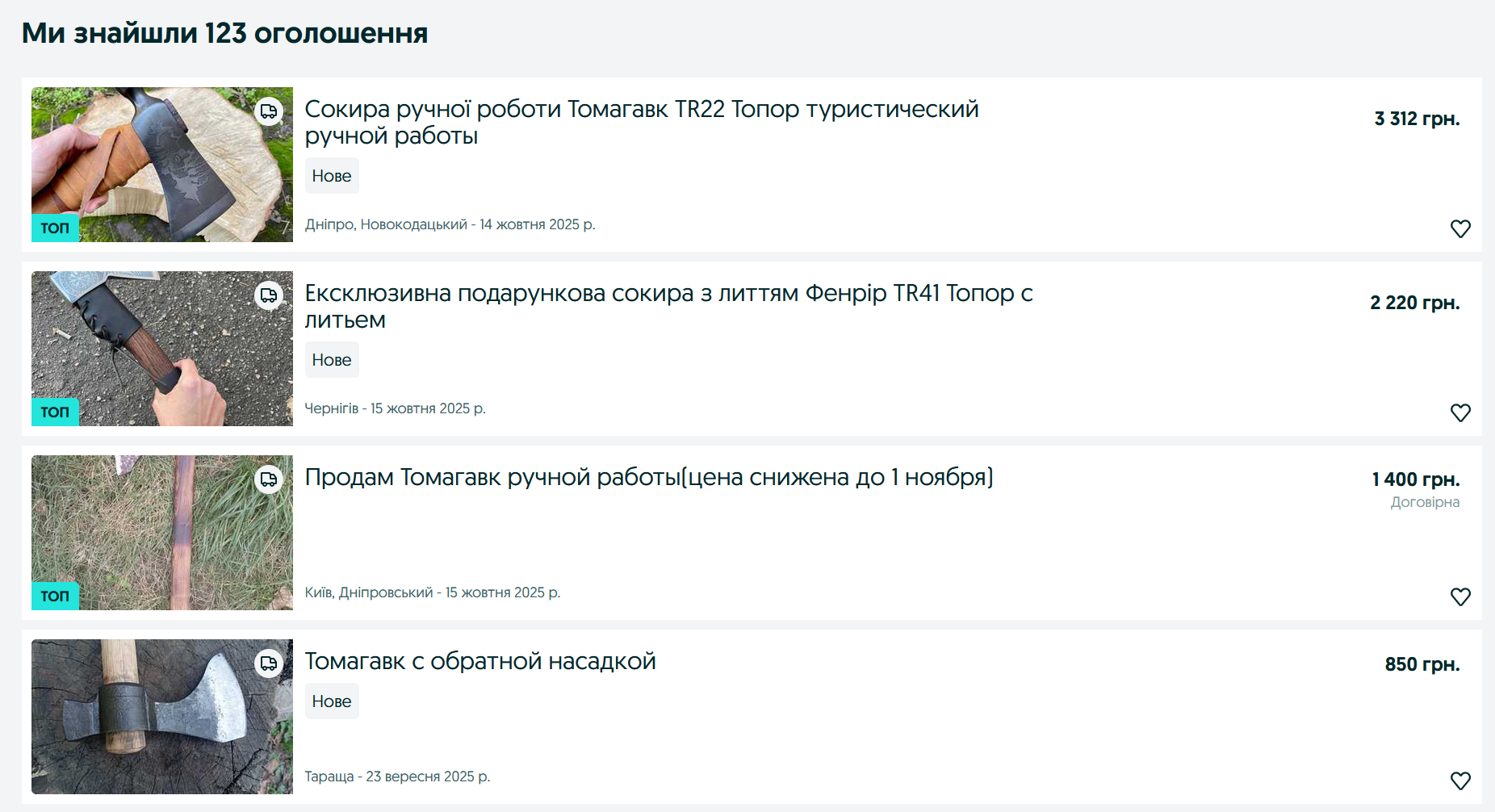1495x812 pixels.
Task: Open Продам Томагавк ручной работы listing
Action: pos(648,477)
